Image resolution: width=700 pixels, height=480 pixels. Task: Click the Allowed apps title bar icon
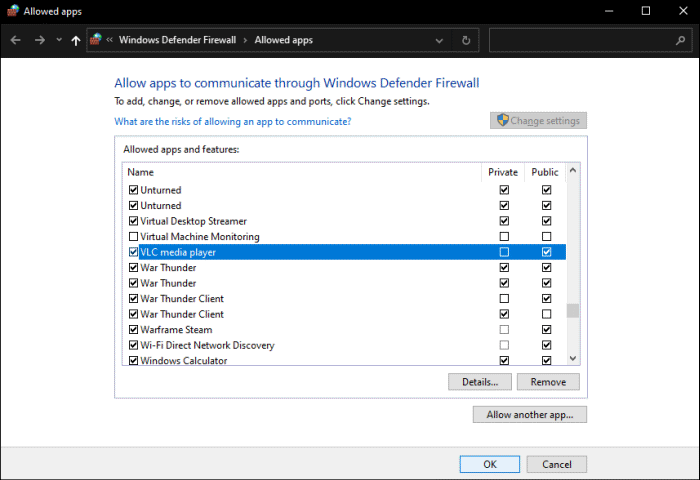coord(13,11)
